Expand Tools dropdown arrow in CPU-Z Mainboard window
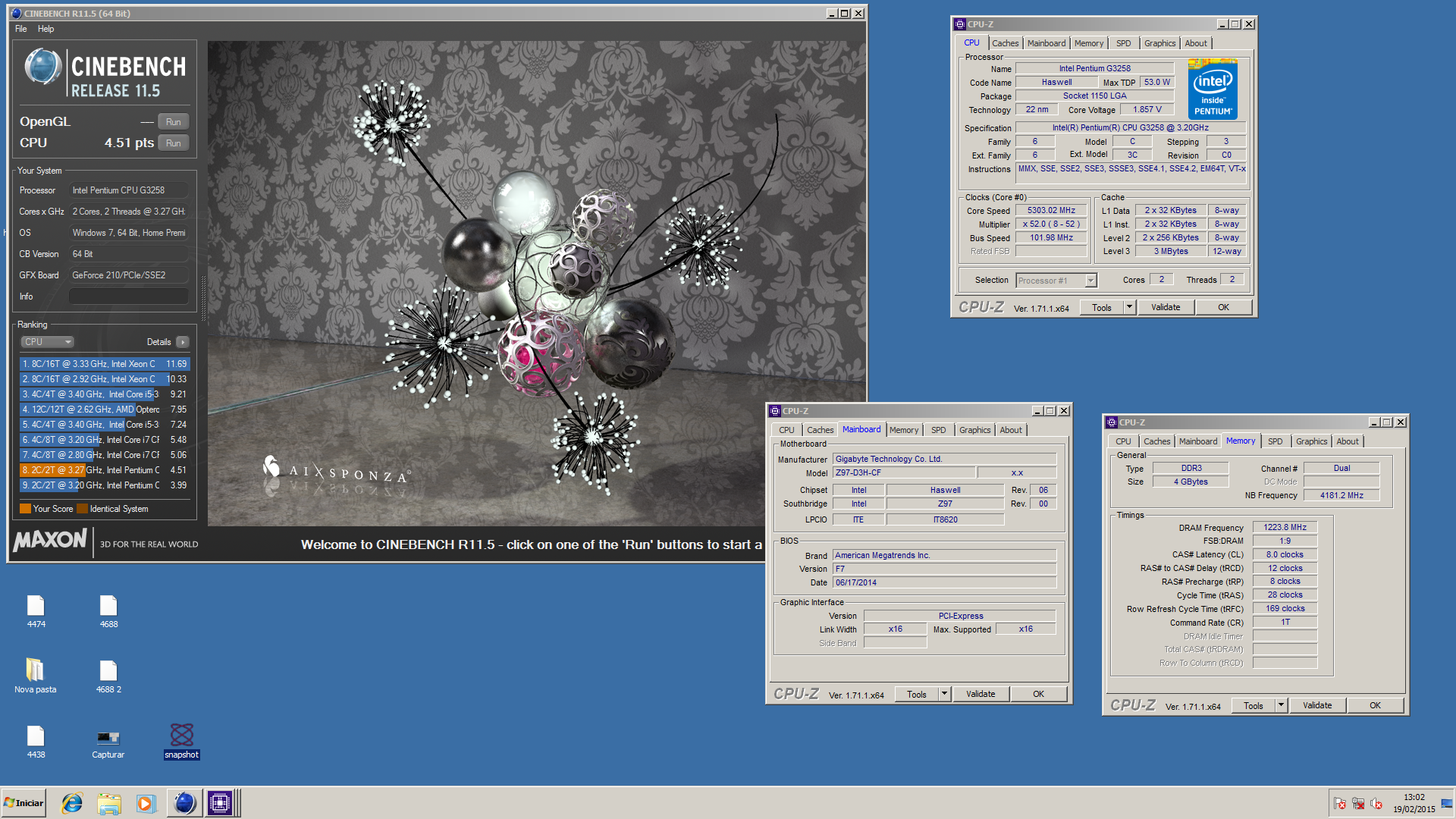This screenshot has width=1456, height=819. (x=944, y=695)
